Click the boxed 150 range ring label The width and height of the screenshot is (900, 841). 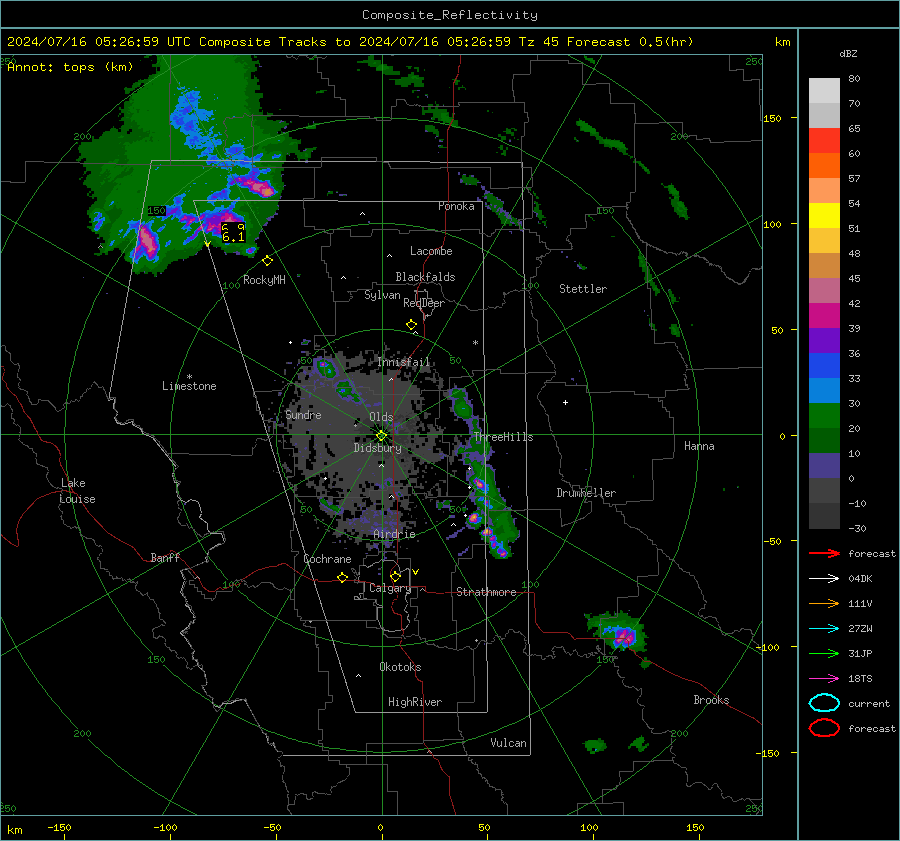click(x=157, y=211)
